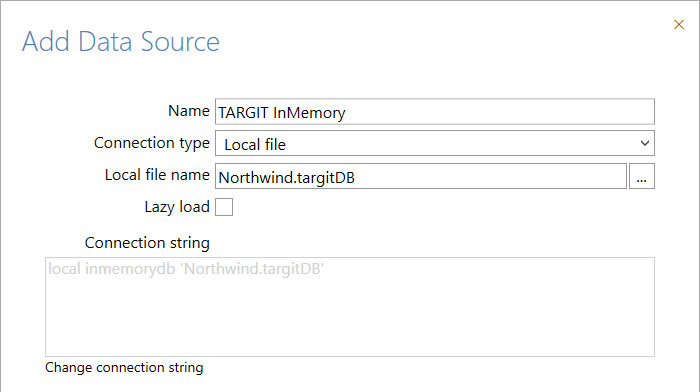700x392 pixels.
Task: Click the Name field containing TARGIT InMemory
Action: 435,112
